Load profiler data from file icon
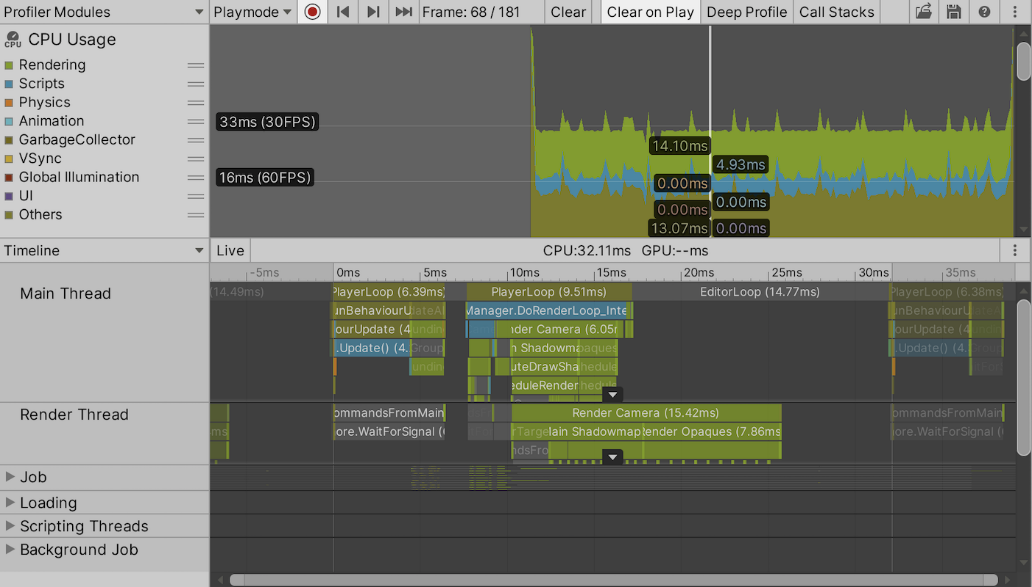This screenshot has width=1032, height=587. click(x=924, y=12)
